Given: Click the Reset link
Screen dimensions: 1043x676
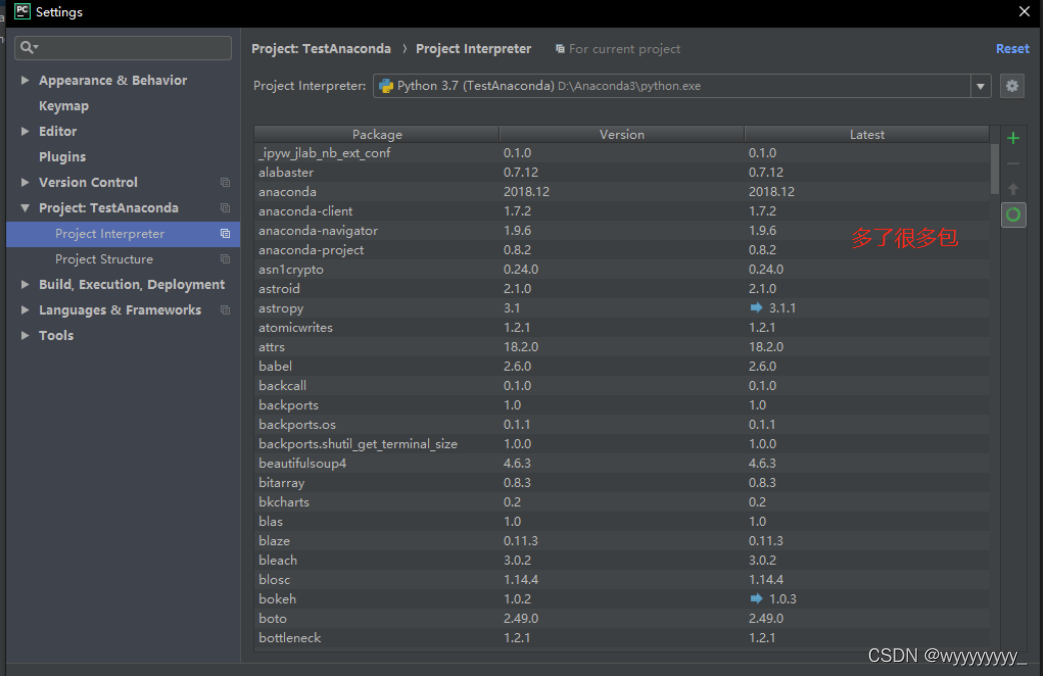Looking at the screenshot, I should pyautogui.click(x=1012, y=49).
